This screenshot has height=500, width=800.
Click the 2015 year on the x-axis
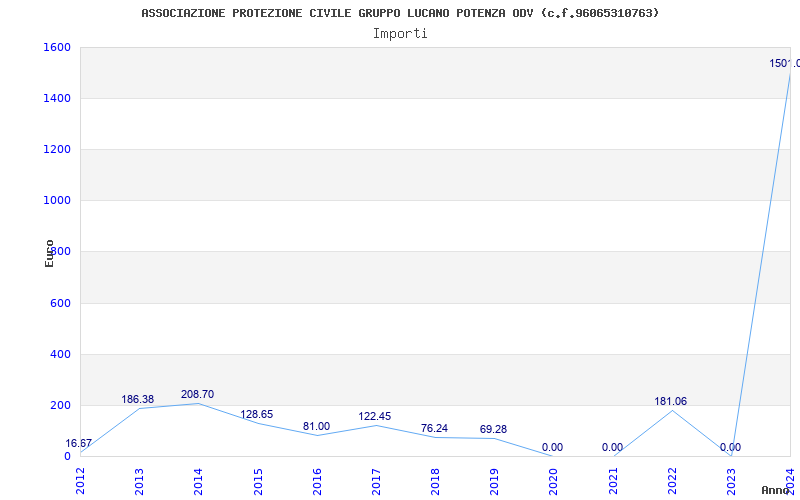tap(258, 481)
